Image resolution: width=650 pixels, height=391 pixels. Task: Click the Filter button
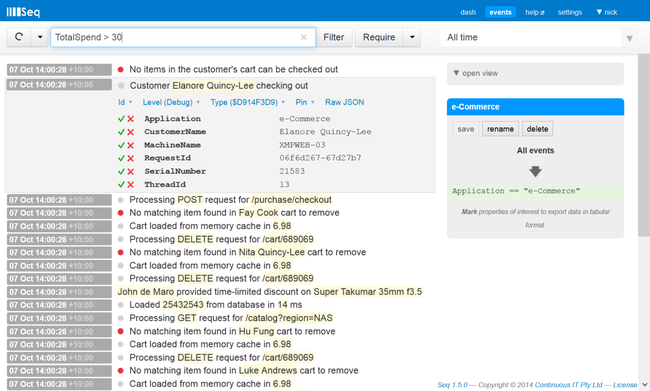(334, 37)
